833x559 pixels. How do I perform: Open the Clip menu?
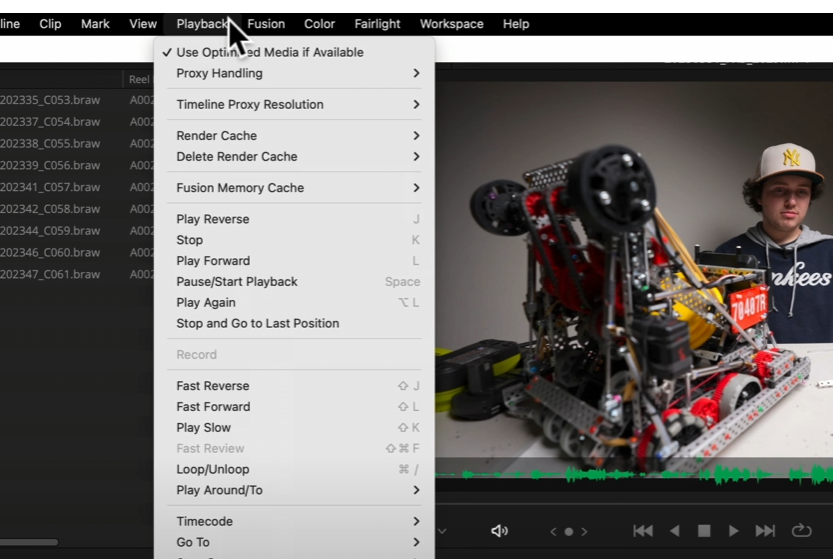(x=50, y=24)
